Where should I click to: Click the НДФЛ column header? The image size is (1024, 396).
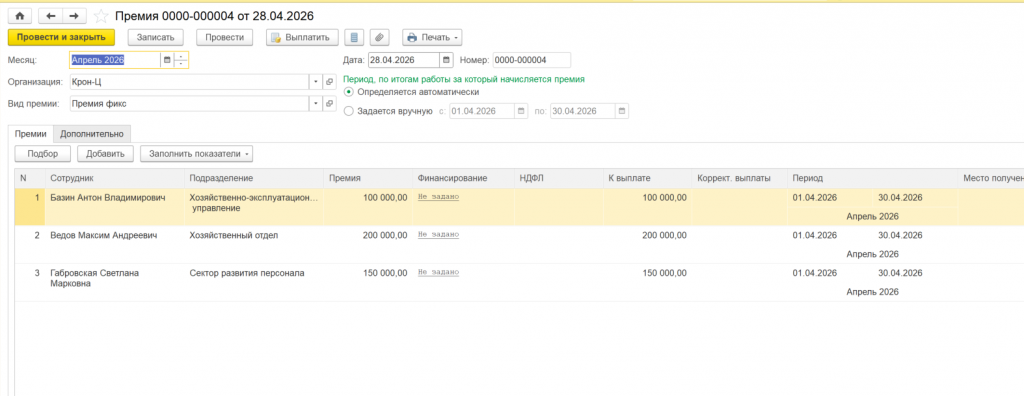pyautogui.click(x=559, y=178)
